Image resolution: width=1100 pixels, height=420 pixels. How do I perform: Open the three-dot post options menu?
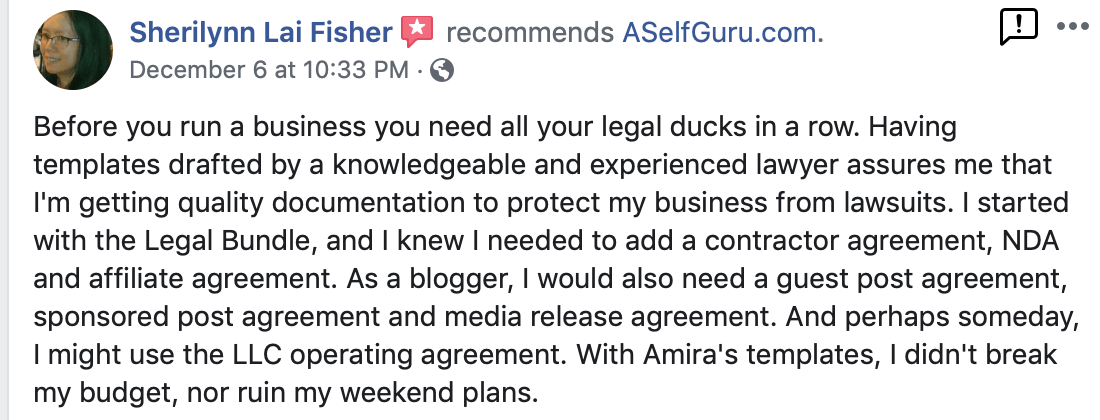[x=1072, y=27]
